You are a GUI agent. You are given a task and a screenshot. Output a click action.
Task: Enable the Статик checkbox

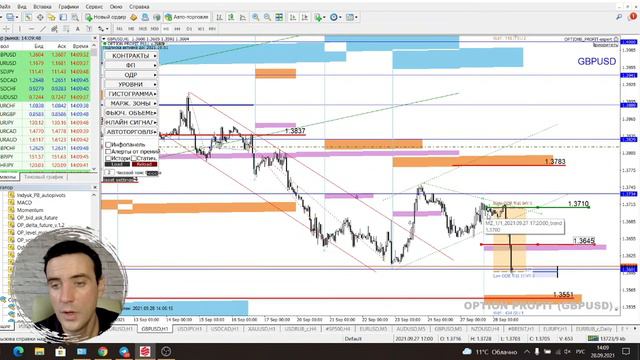pyautogui.click(x=133, y=158)
